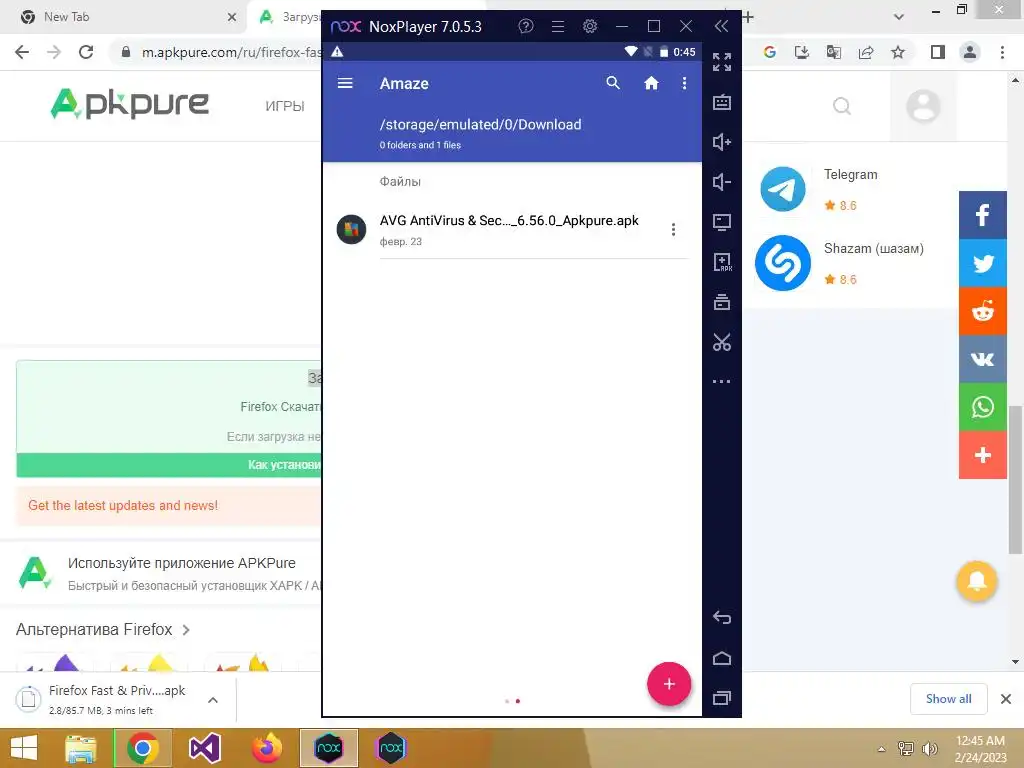The image size is (1024, 768).
Task: Open NoxPlayer settings gear
Action: pyautogui.click(x=590, y=26)
